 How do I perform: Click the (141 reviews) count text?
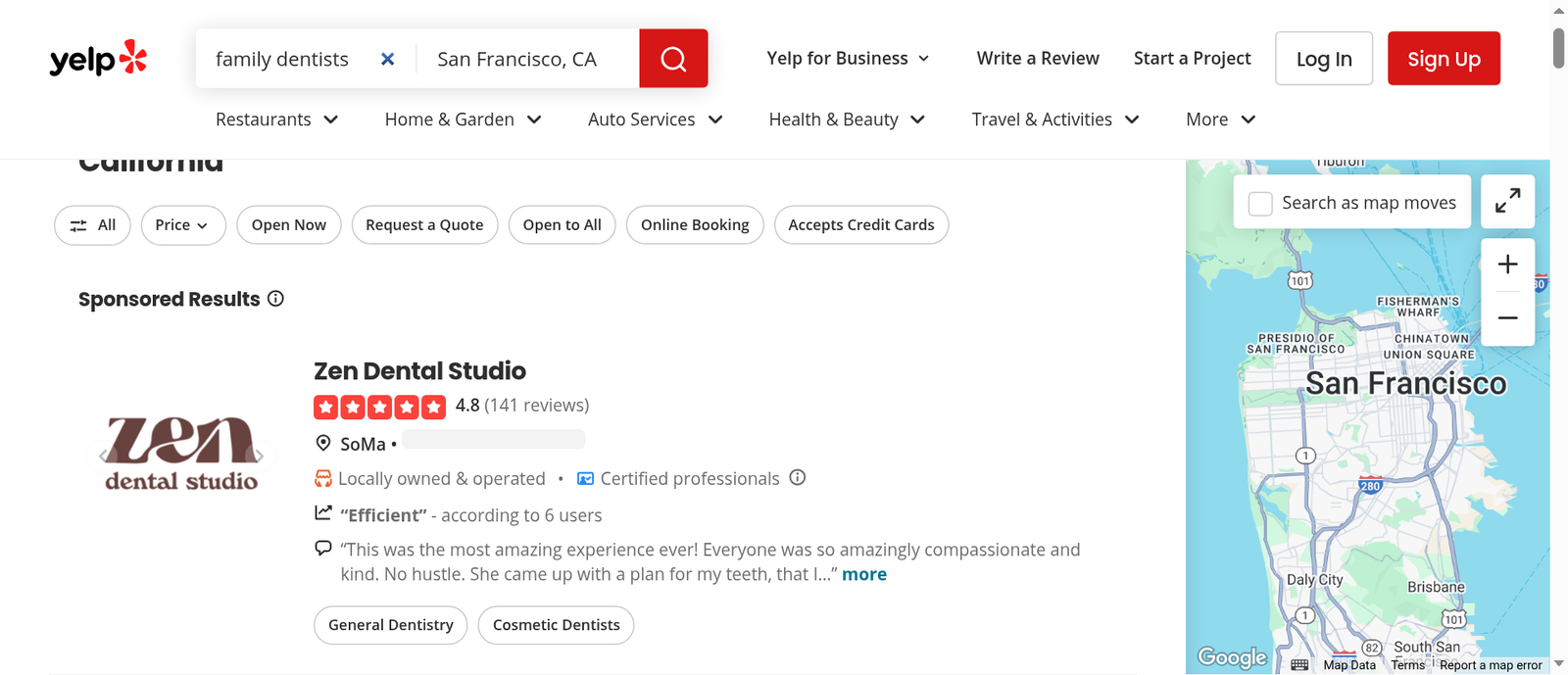click(x=537, y=406)
